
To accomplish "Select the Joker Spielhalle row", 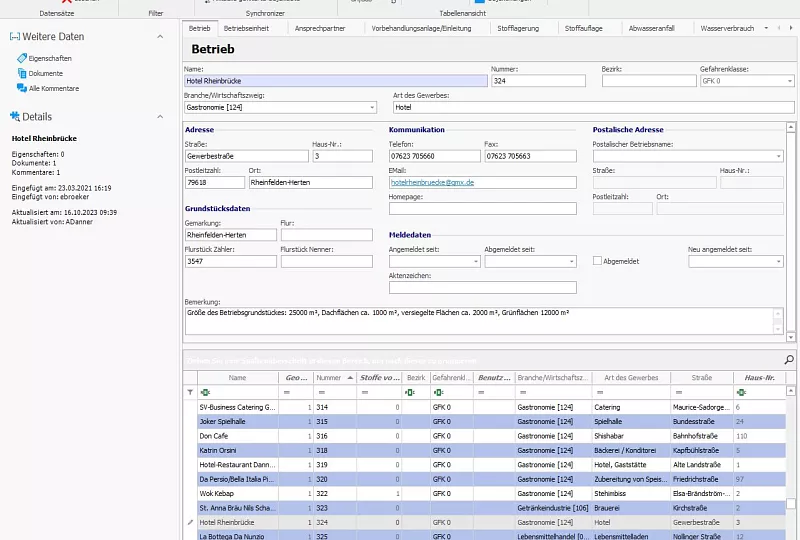I will [x=491, y=422].
